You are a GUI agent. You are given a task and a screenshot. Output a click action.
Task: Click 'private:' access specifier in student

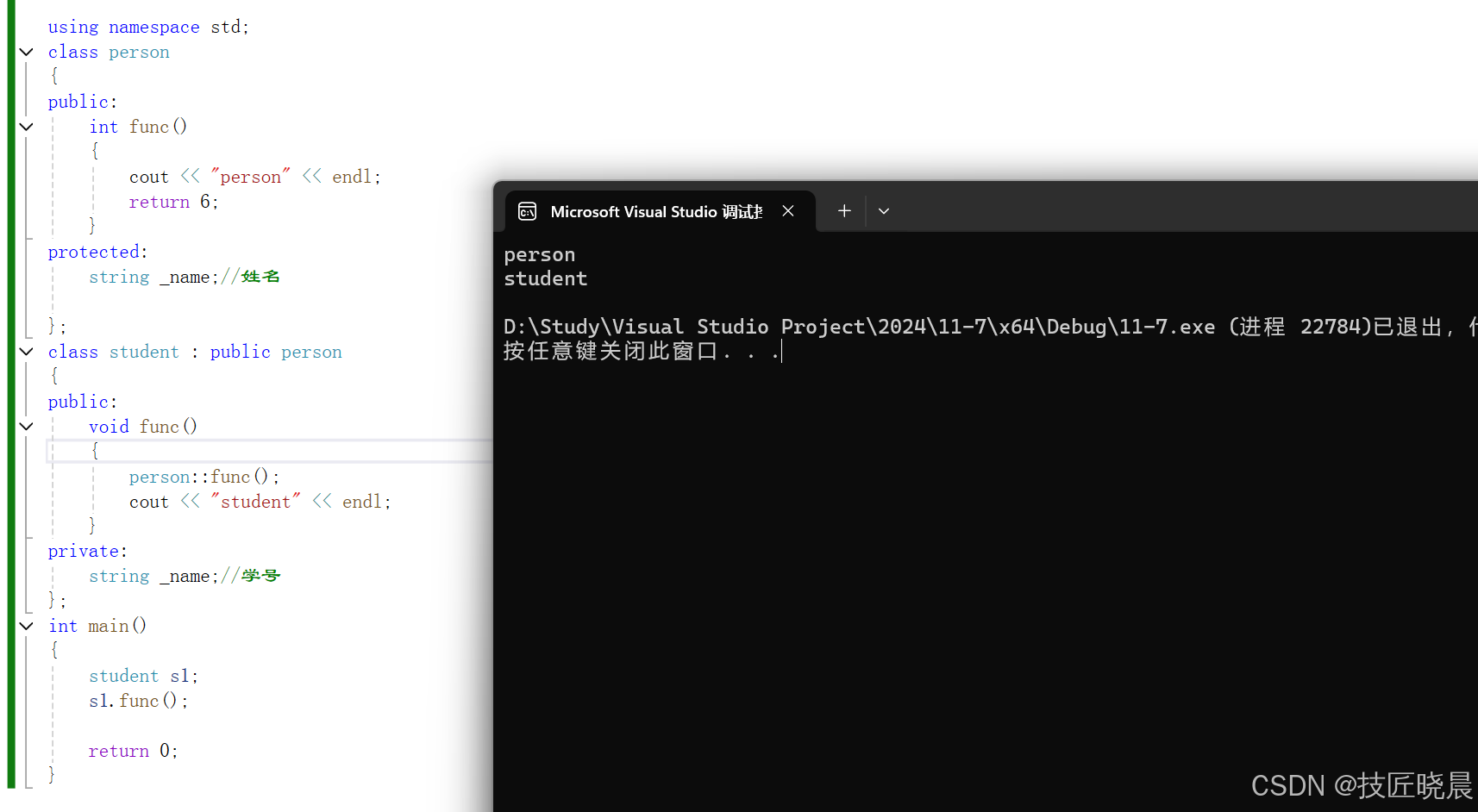(87, 551)
